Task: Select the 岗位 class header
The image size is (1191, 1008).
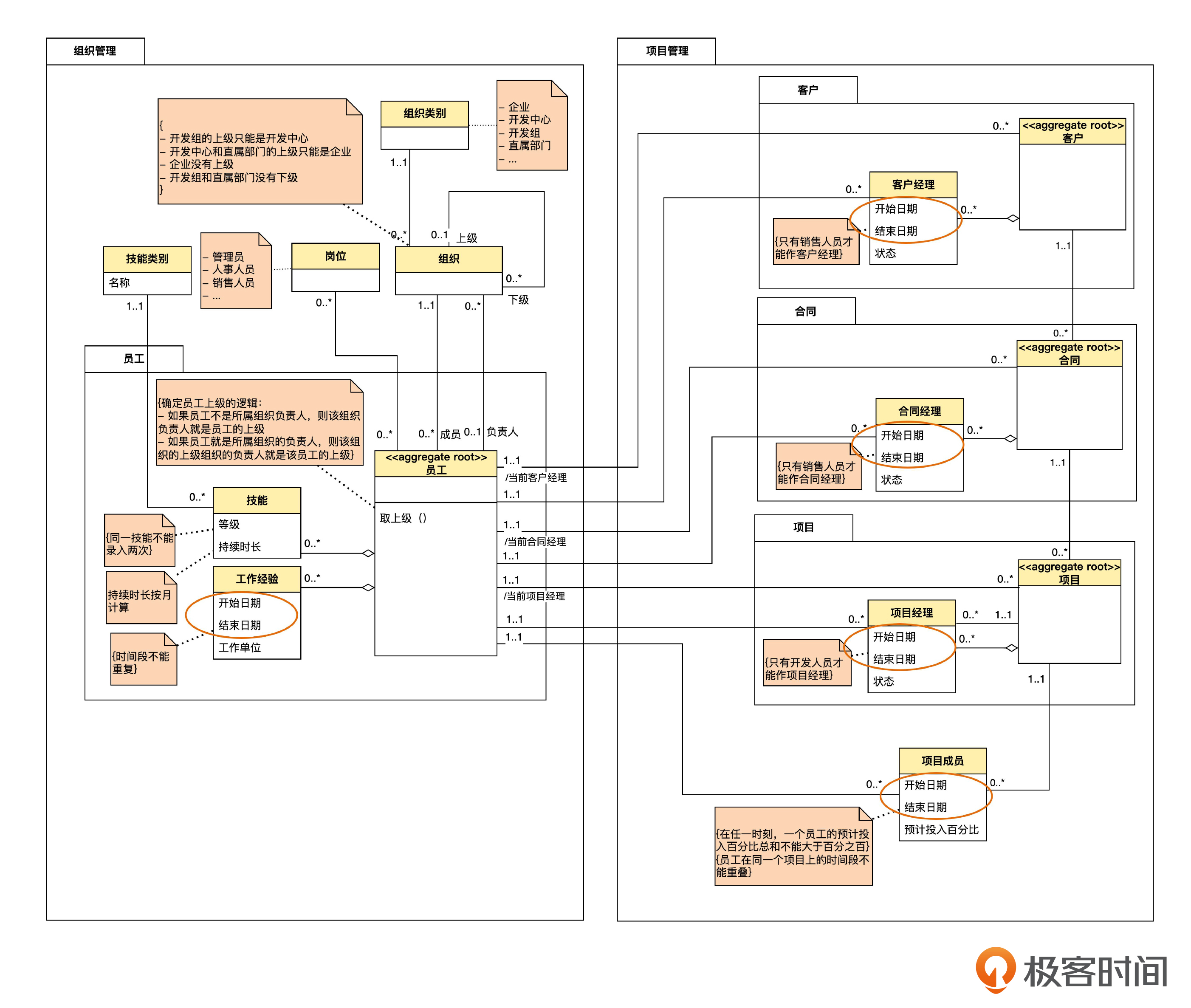Action: pyautogui.click(x=336, y=256)
